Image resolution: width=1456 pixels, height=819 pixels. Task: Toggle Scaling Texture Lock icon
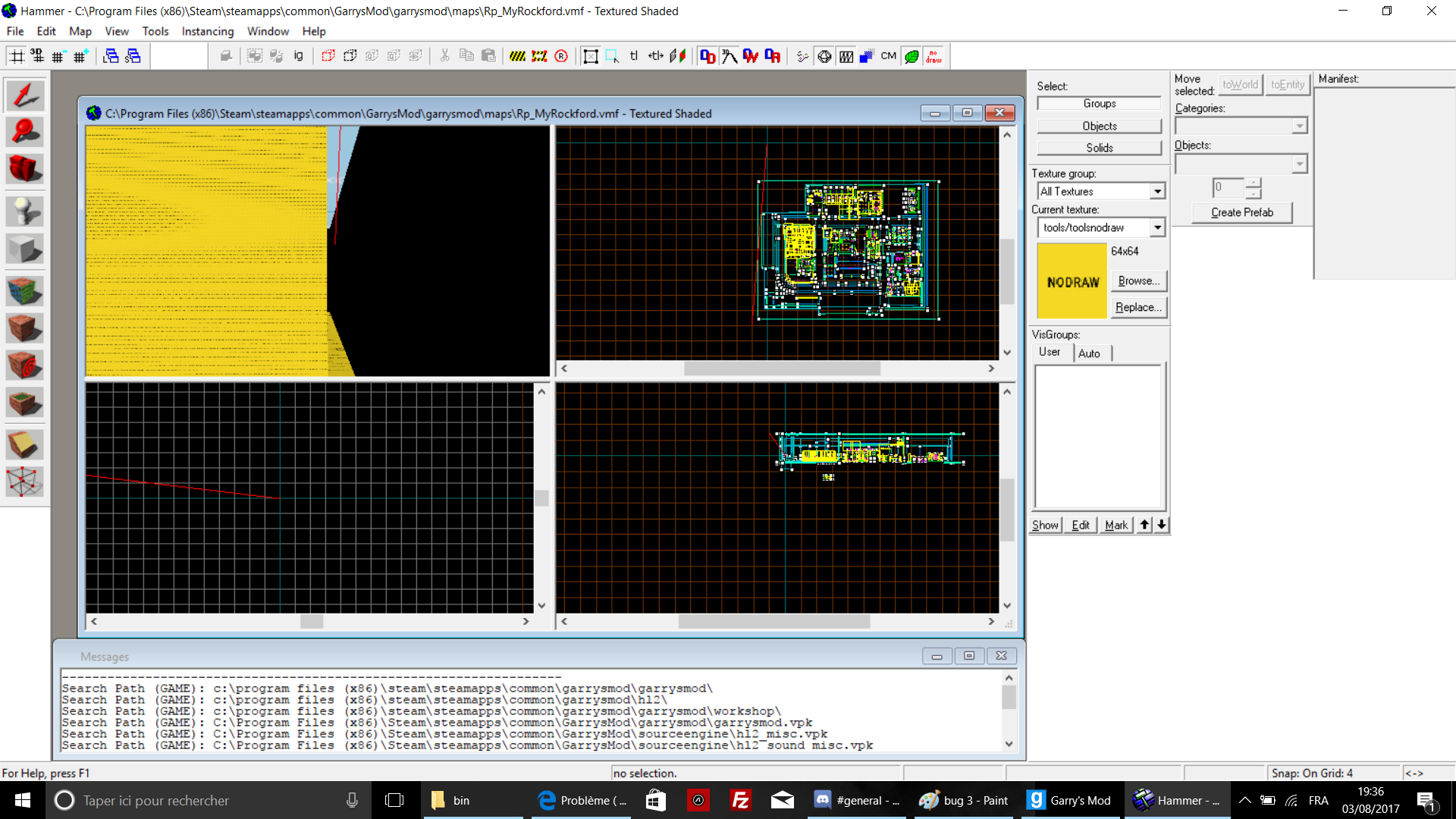click(656, 56)
